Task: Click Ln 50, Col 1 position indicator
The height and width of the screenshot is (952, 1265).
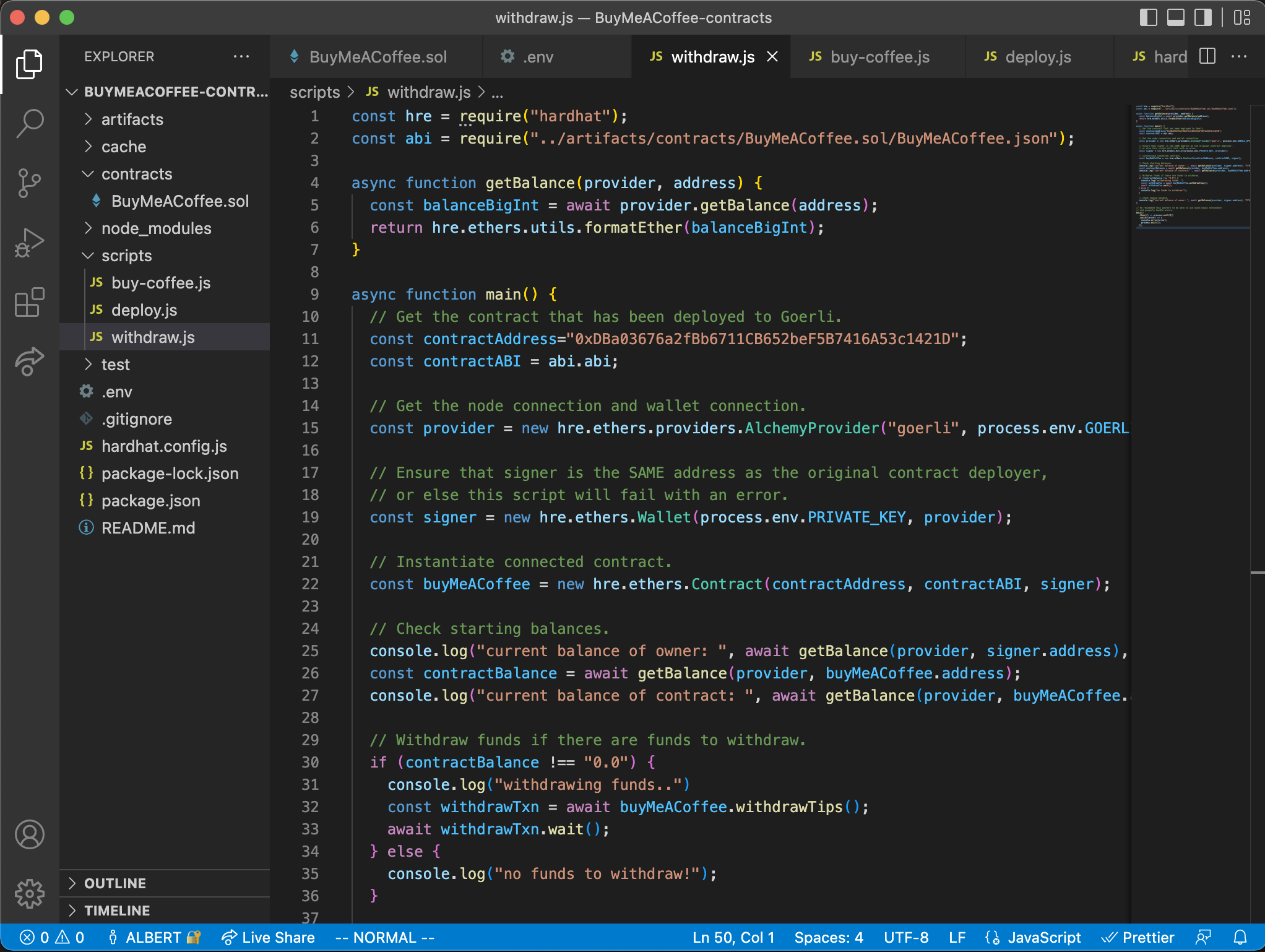Action: pyautogui.click(x=733, y=938)
